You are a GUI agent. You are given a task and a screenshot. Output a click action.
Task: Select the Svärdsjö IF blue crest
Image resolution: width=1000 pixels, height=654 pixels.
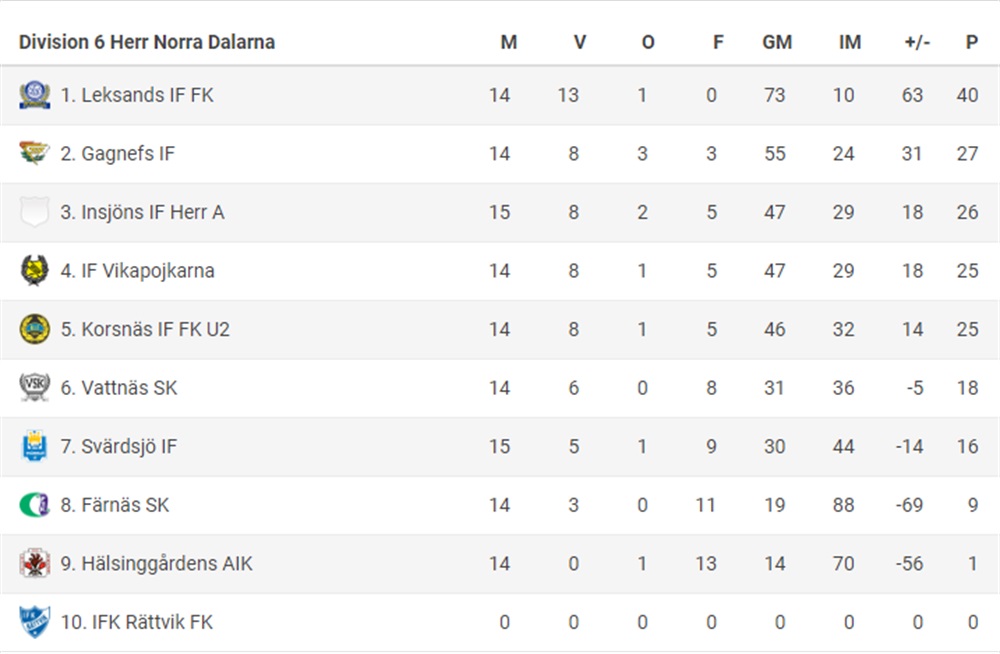tap(34, 446)
